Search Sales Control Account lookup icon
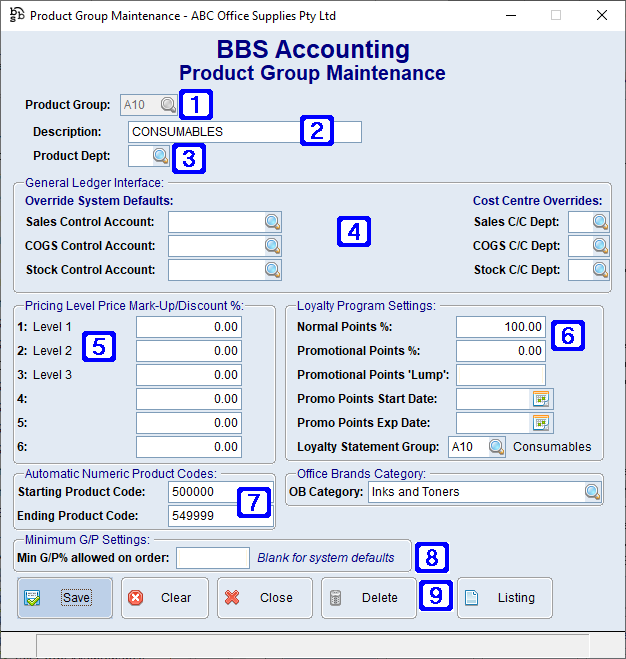The height and width of the screenshot is (659, 626). [x=272, y=222]
